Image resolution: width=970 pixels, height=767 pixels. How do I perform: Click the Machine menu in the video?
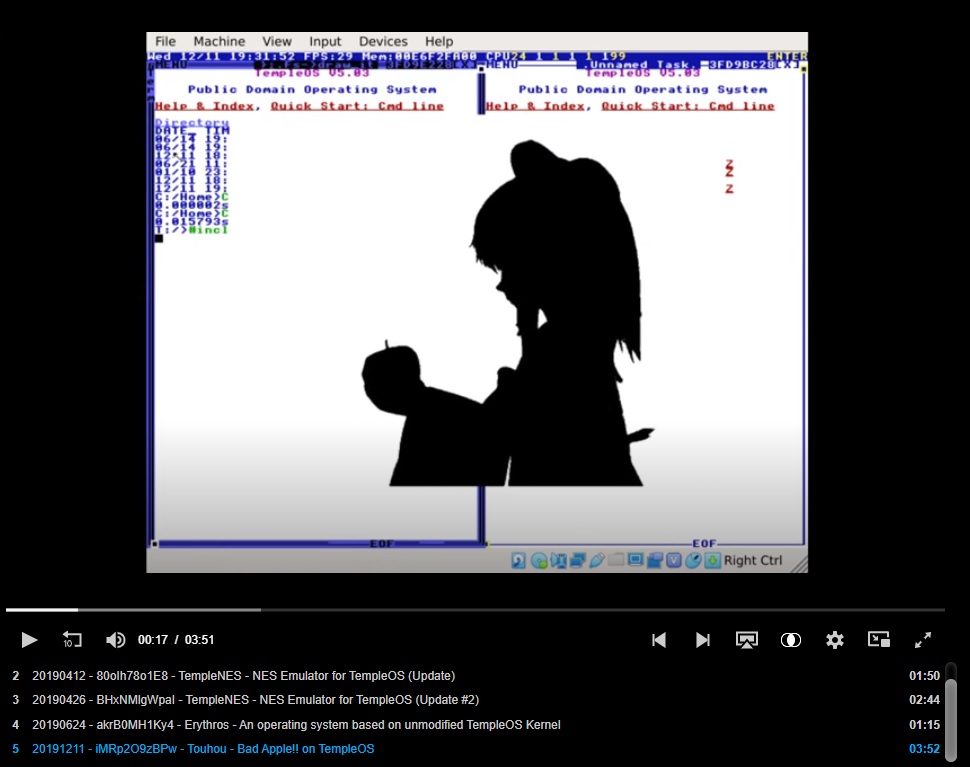click(x=219, y=41)
